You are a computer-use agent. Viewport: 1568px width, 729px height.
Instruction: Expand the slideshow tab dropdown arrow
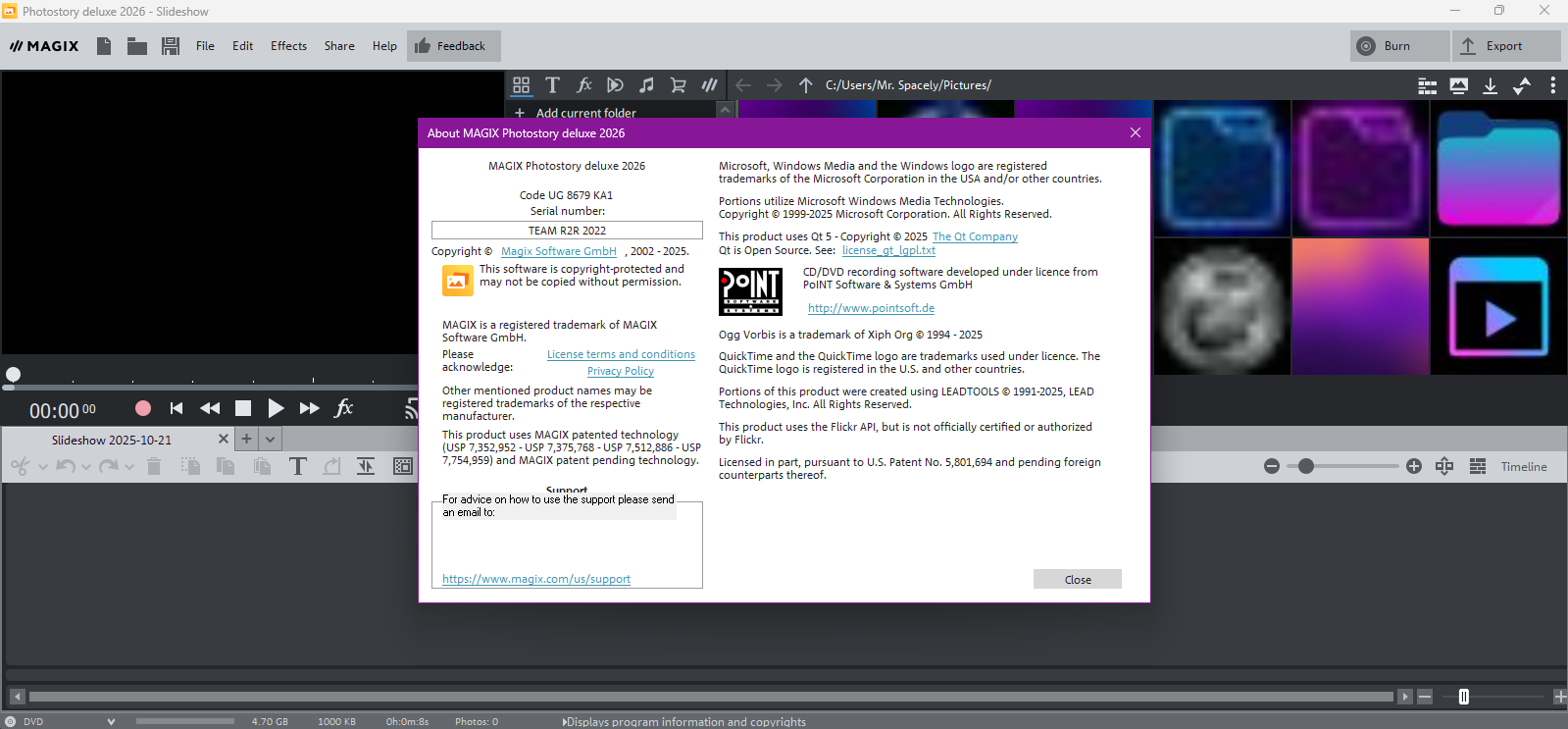pyautogui.click(x=271, y=440)
